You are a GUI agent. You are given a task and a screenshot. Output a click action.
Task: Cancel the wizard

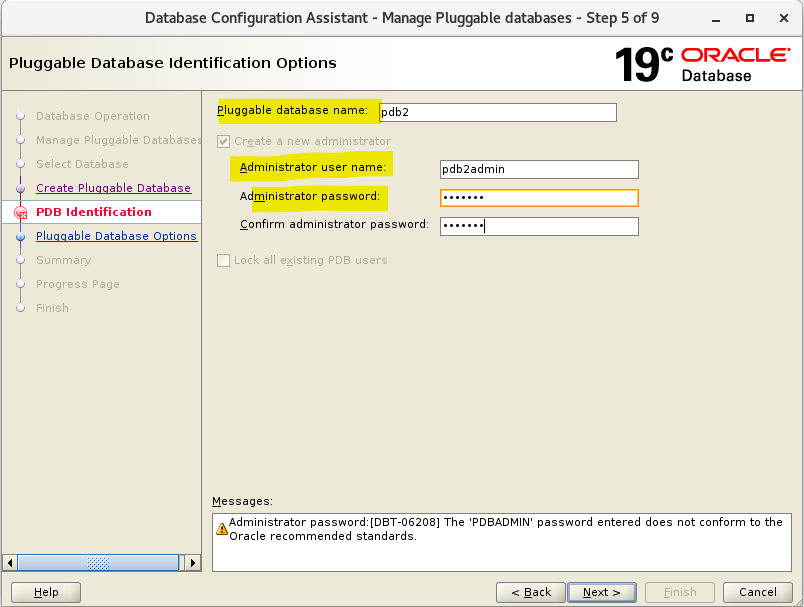(757, 592)
